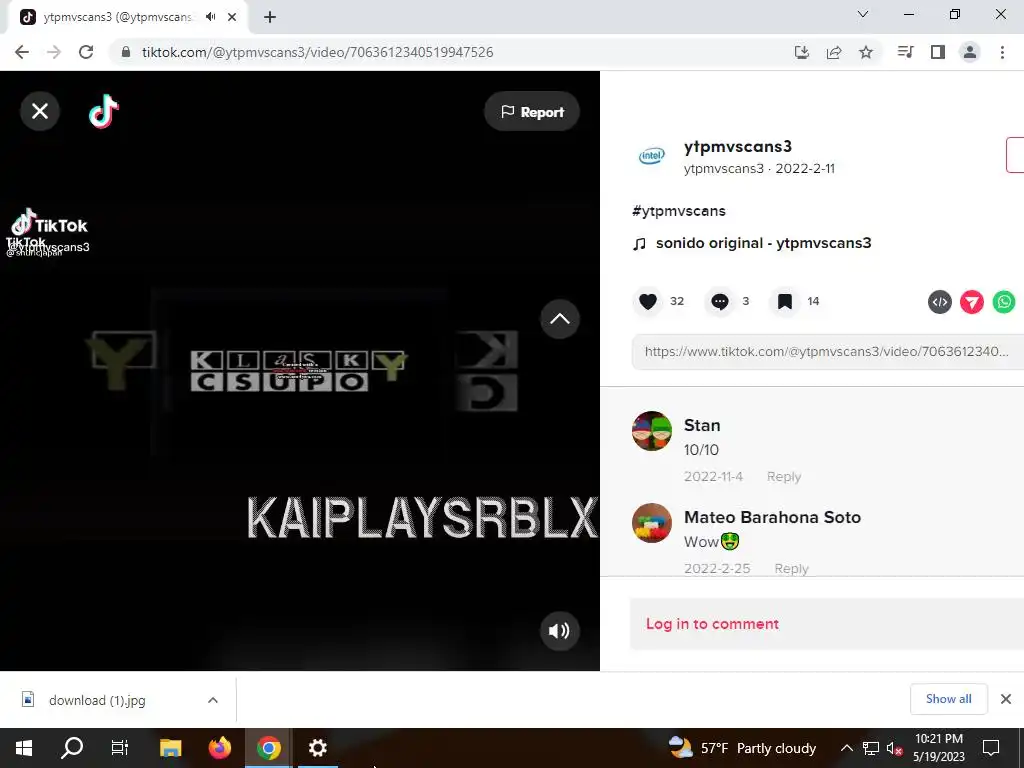Open the #ytpmvscans hashtag

[679, 211]
